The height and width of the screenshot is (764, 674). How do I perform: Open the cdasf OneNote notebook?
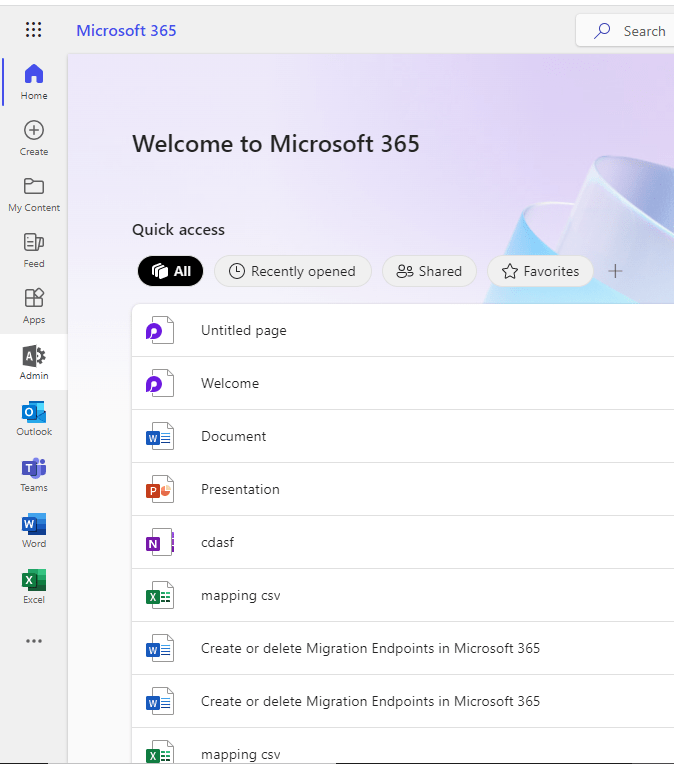coord(403,543)
